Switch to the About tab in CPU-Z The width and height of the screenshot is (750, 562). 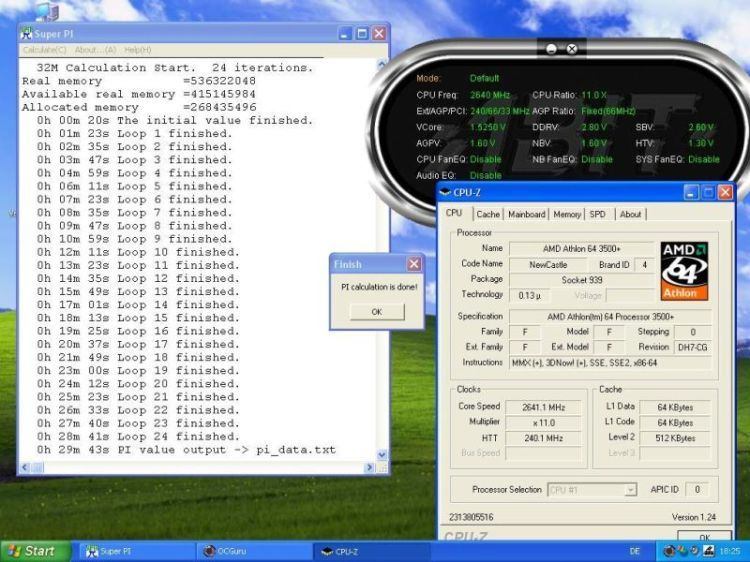(630, 214)
